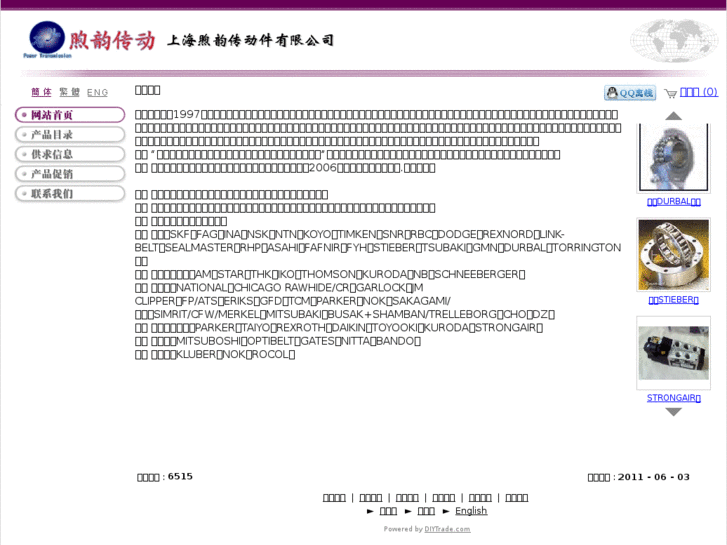Screen dimensions: 727x545
Task: Open the DURBAL bearing thumbnail
Action: [674, 158]
